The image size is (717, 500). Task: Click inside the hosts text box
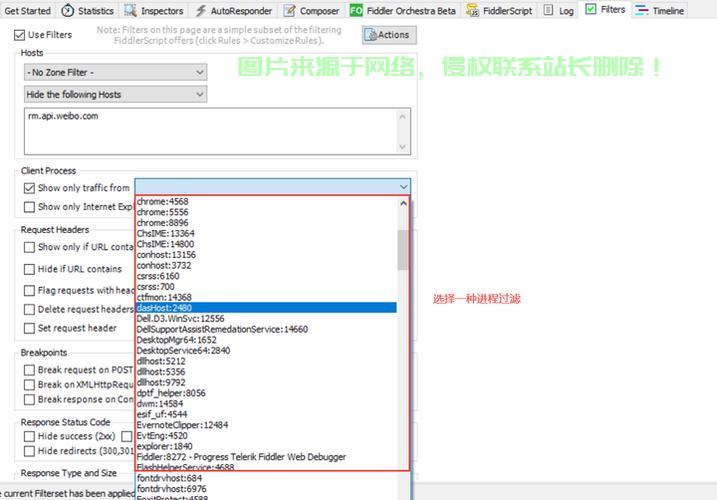[217, 131]
